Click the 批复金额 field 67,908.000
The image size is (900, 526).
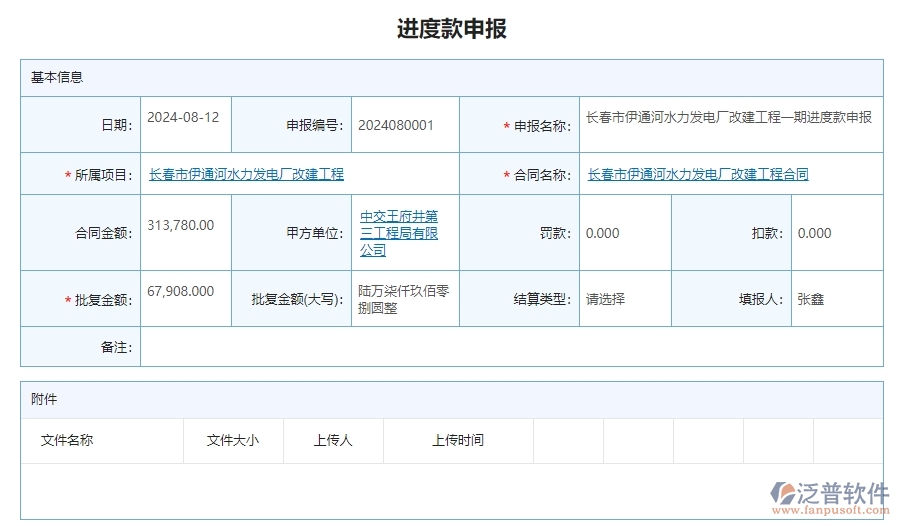coord(181,291)
